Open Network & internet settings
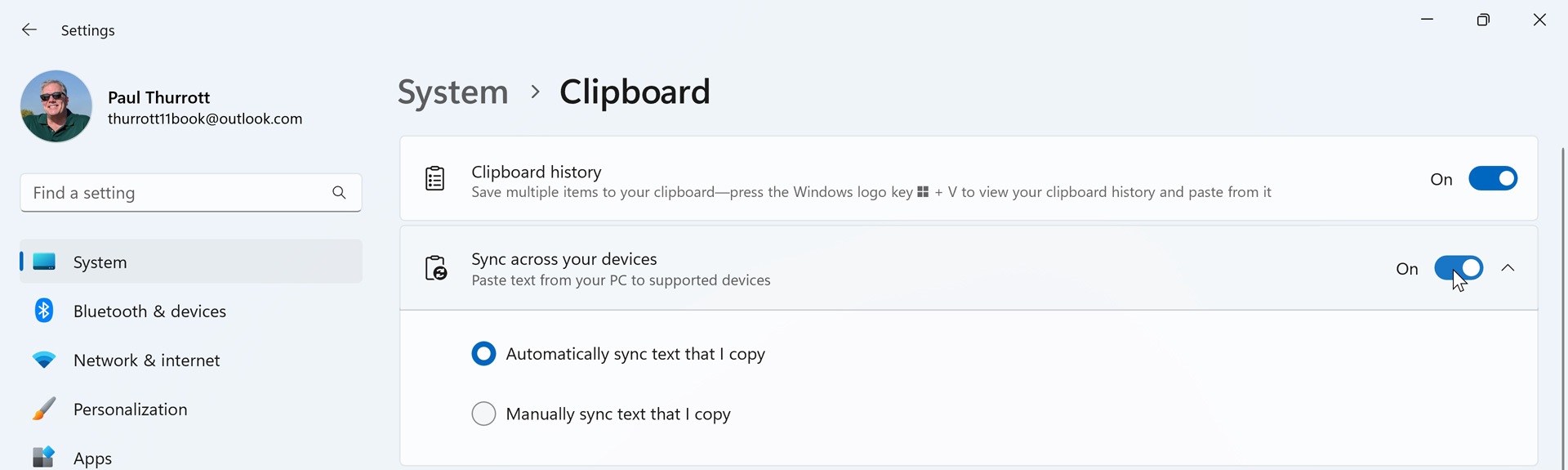The height and width of the screenshot is (470, 1568). 147,360
